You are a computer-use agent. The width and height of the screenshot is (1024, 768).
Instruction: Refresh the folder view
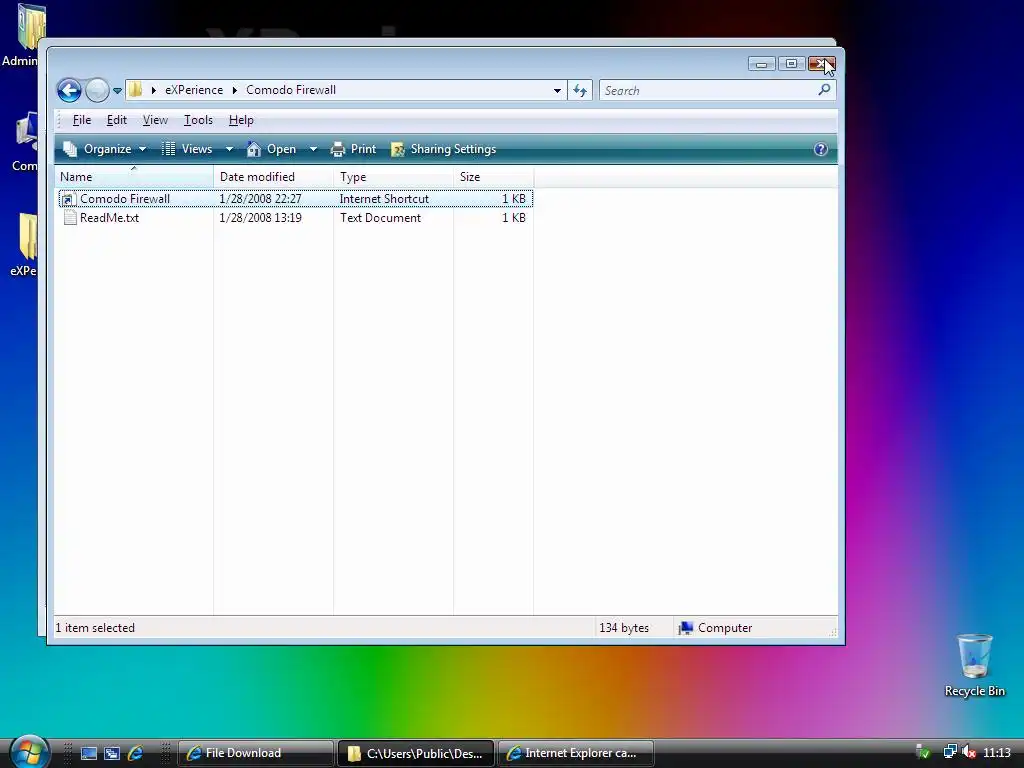(580, 91)
